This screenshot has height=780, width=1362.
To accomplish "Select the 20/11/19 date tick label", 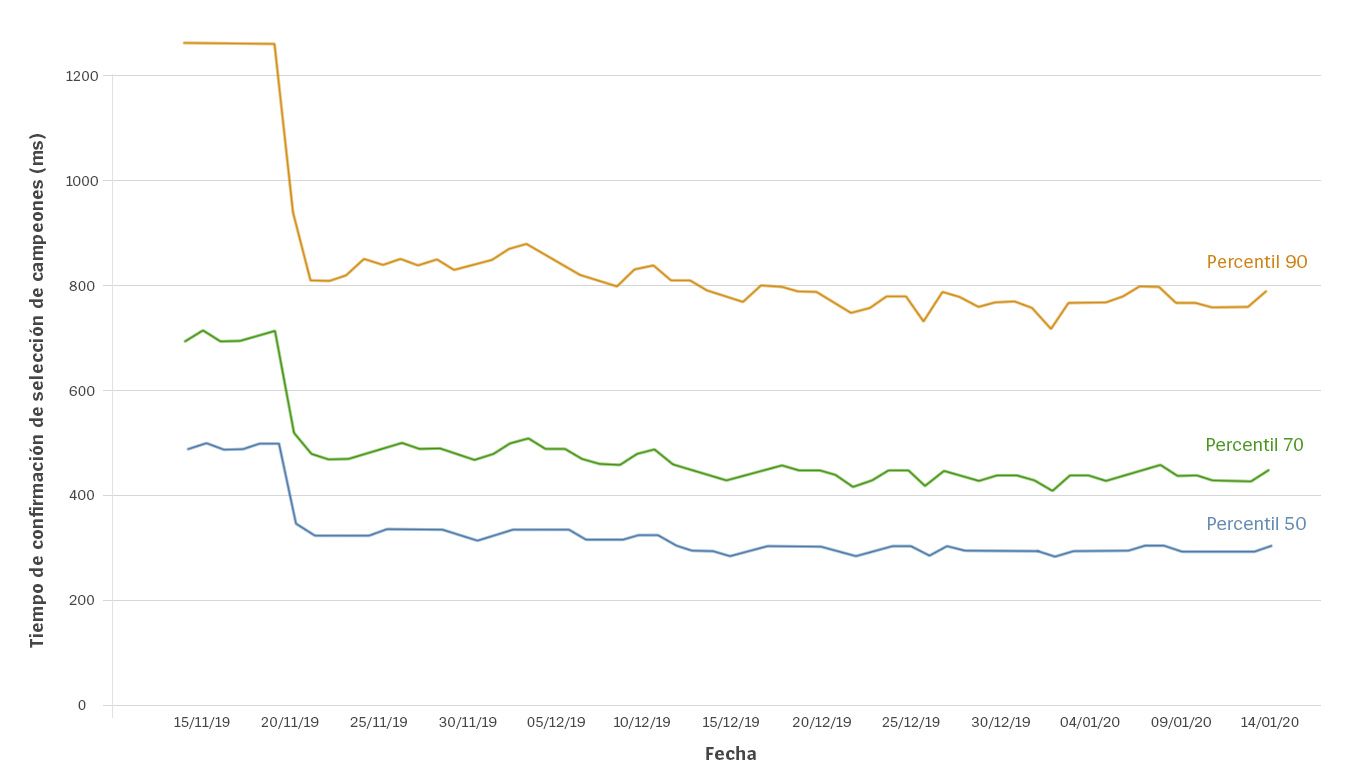I will click(x=290, y=722).
